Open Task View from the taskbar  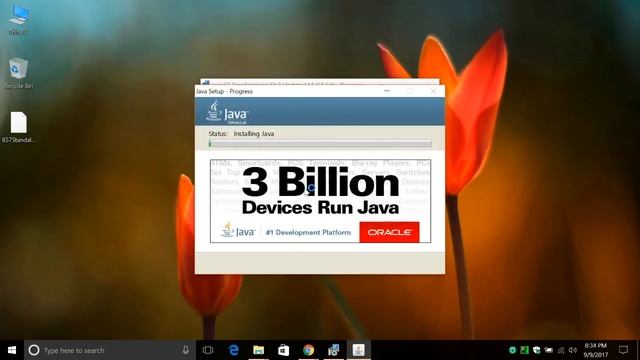[x=208, y=350]
